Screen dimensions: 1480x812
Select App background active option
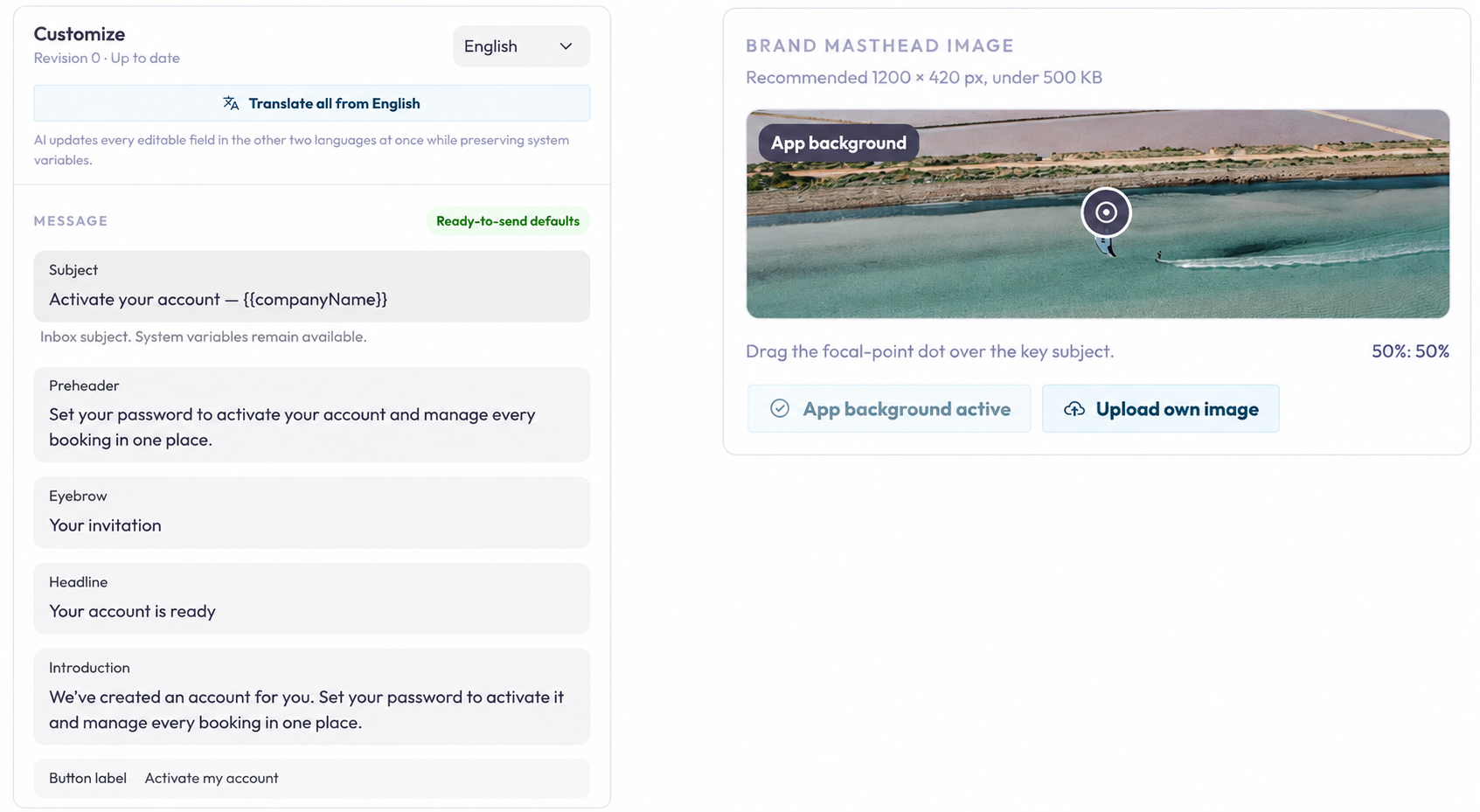point(889,409)
